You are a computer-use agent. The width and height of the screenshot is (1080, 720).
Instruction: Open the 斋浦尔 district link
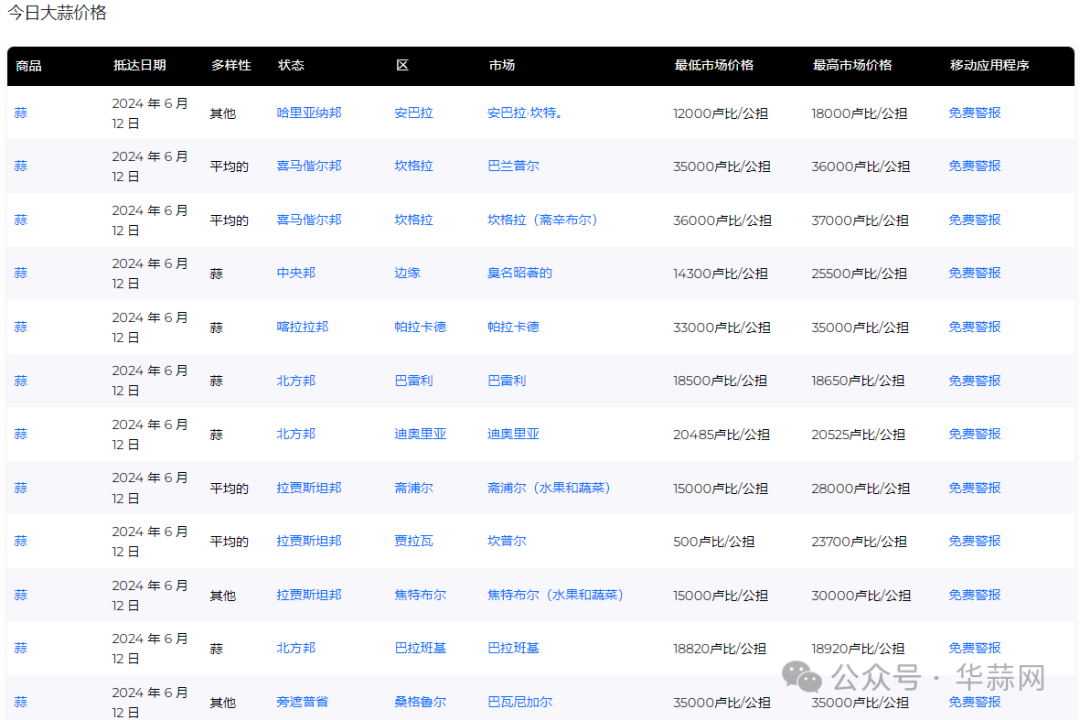coord(413,487)
